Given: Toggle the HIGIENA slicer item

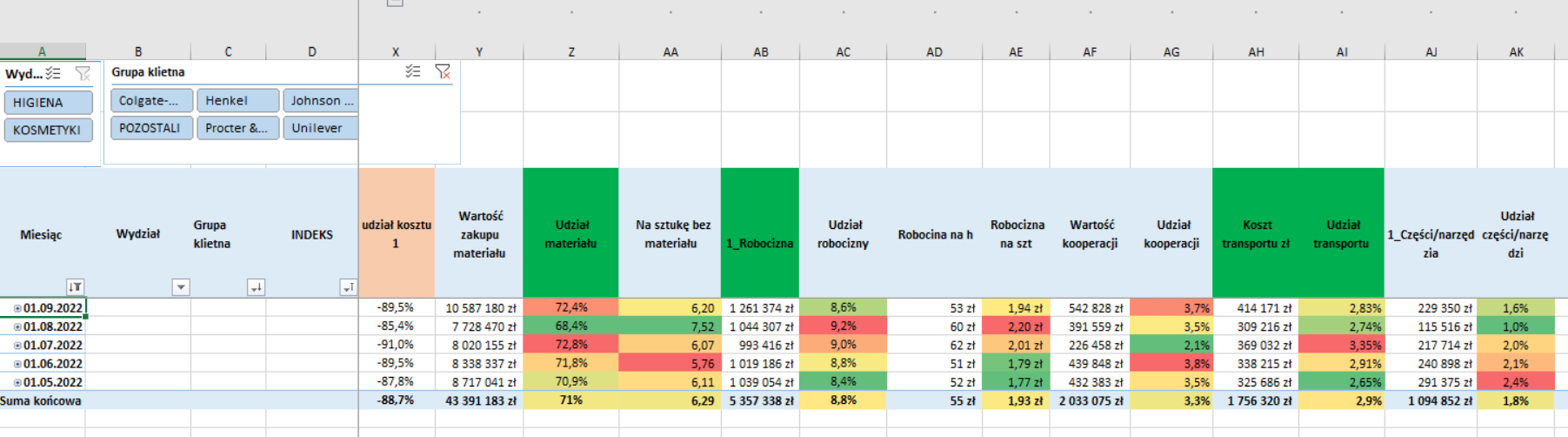Looking at the screenshot, I should (48, 103).
